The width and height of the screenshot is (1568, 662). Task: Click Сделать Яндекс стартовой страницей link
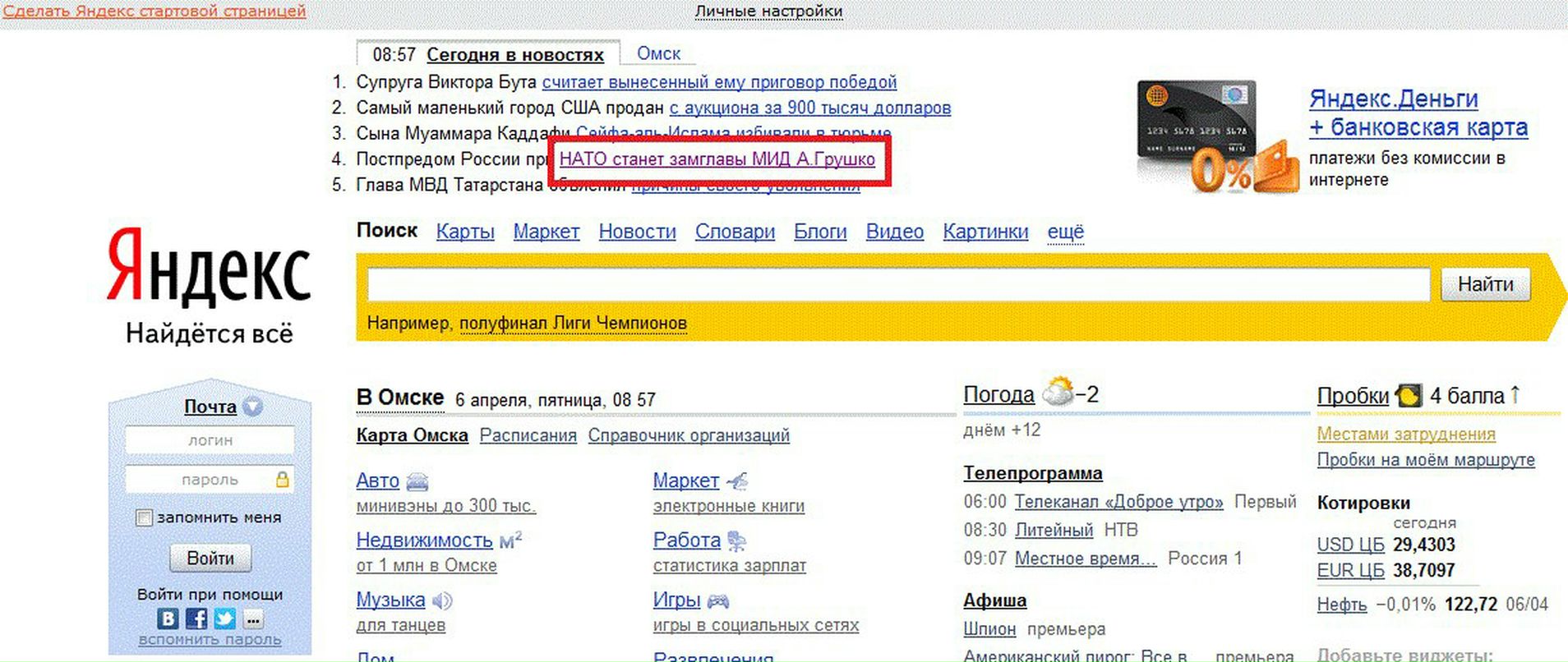coord(154,11)
